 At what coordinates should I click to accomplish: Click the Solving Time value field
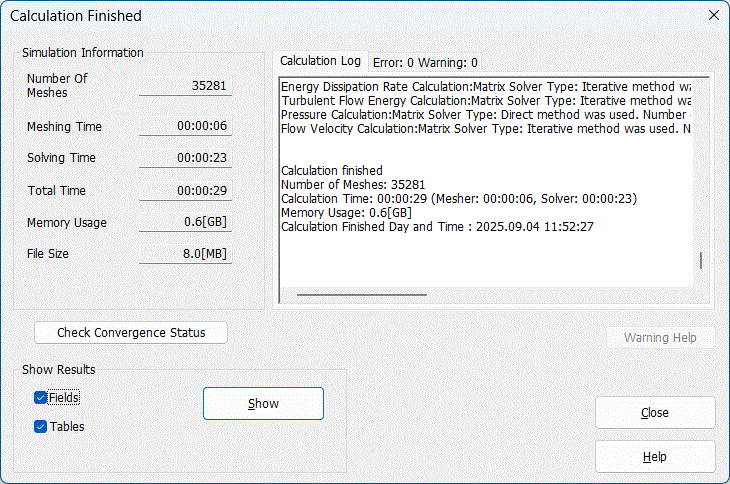[185, 158]
